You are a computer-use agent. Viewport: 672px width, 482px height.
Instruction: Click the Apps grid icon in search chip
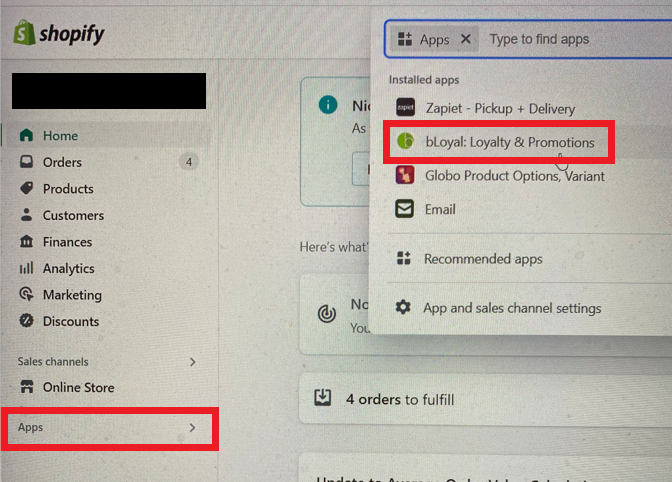pyautogui.click(x=405, y=39)
